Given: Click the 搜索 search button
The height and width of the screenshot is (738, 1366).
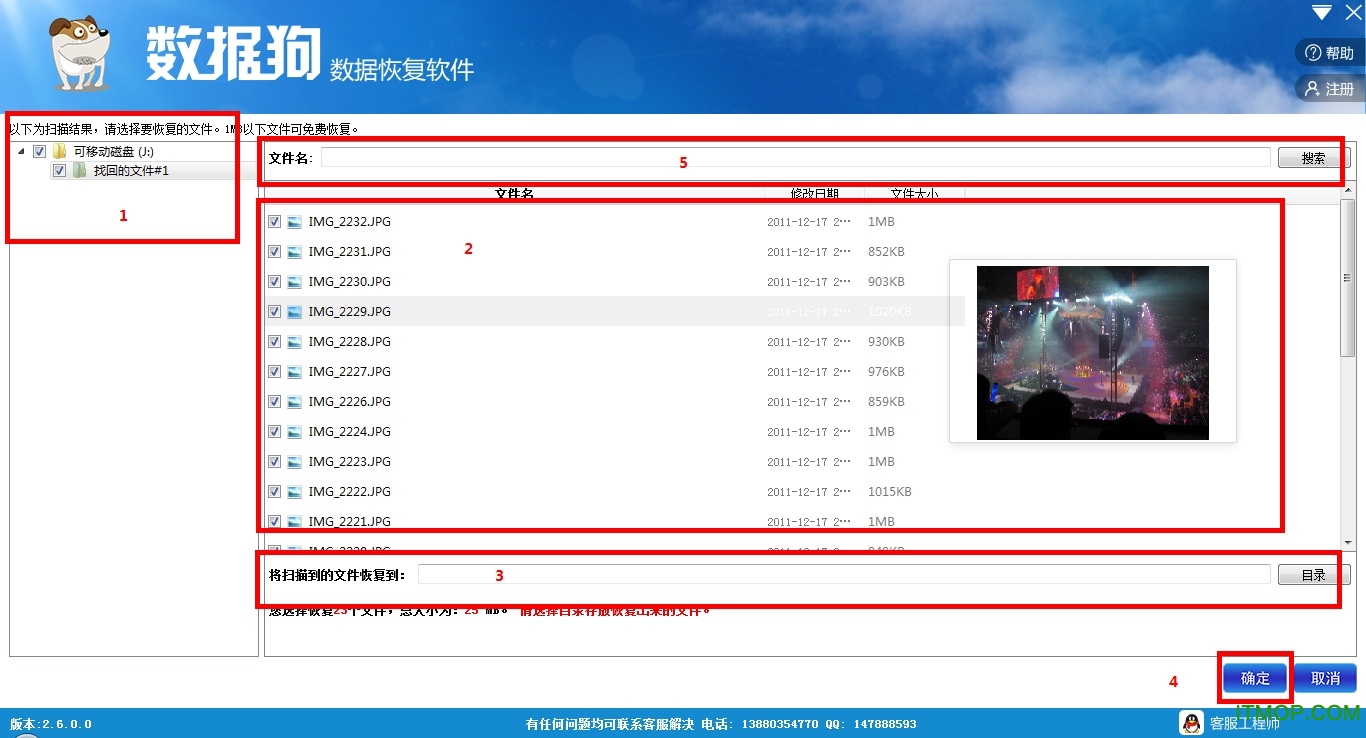Looking at the screenshot, I should [x=1312, y=157].
